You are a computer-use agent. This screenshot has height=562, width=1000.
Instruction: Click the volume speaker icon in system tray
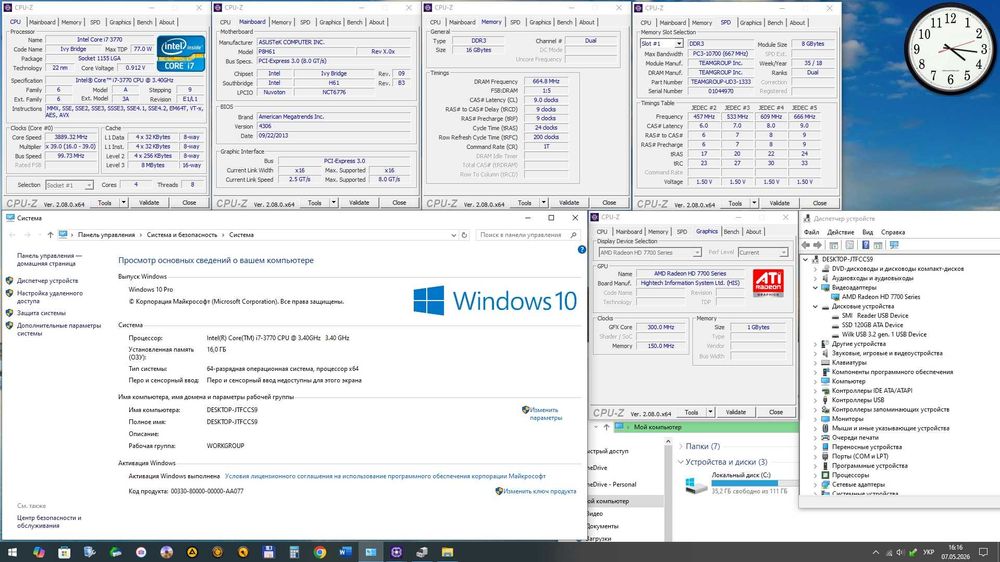pos(900,552)
